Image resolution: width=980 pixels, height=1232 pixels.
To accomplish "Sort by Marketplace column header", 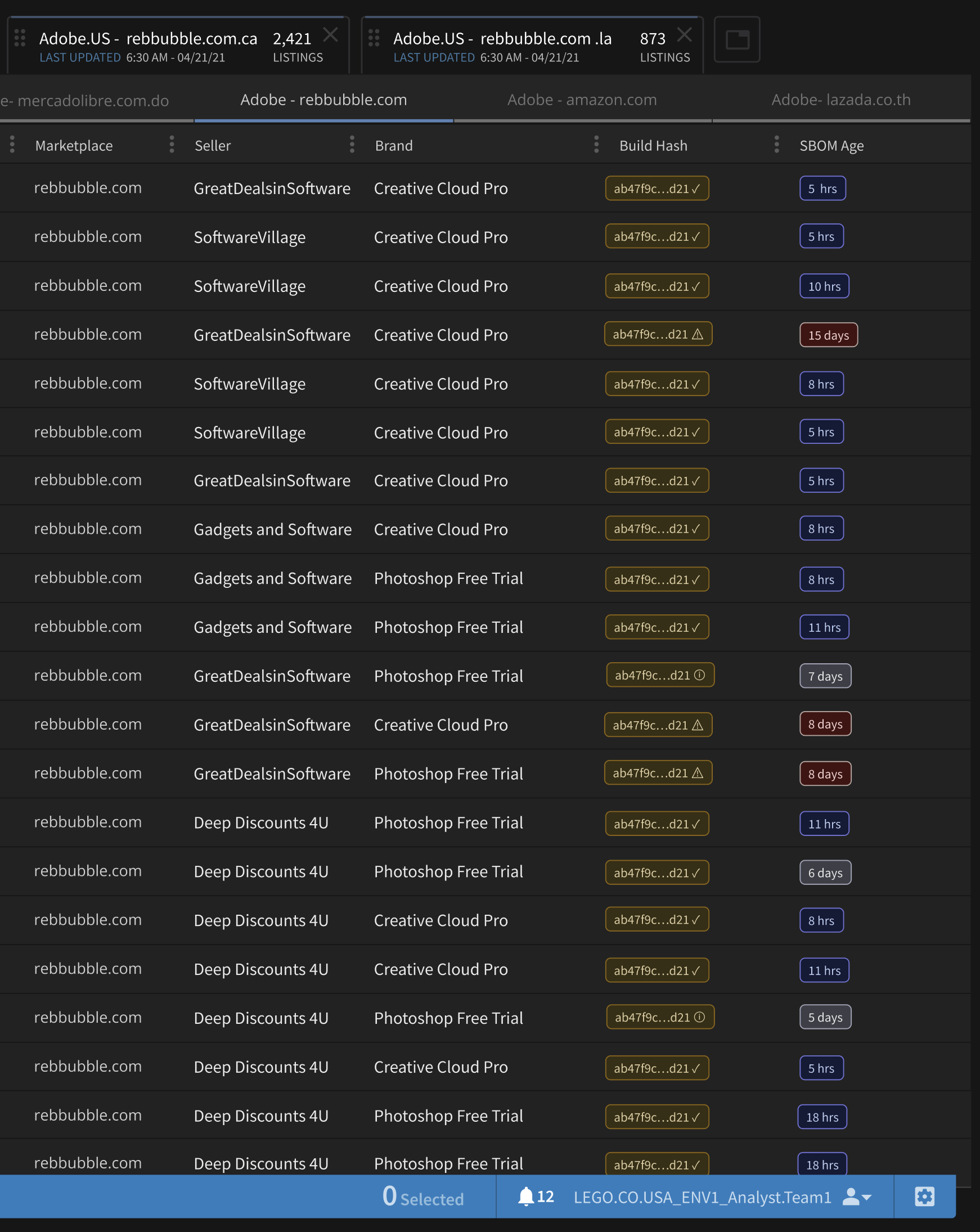I will [x=74, y=146].
